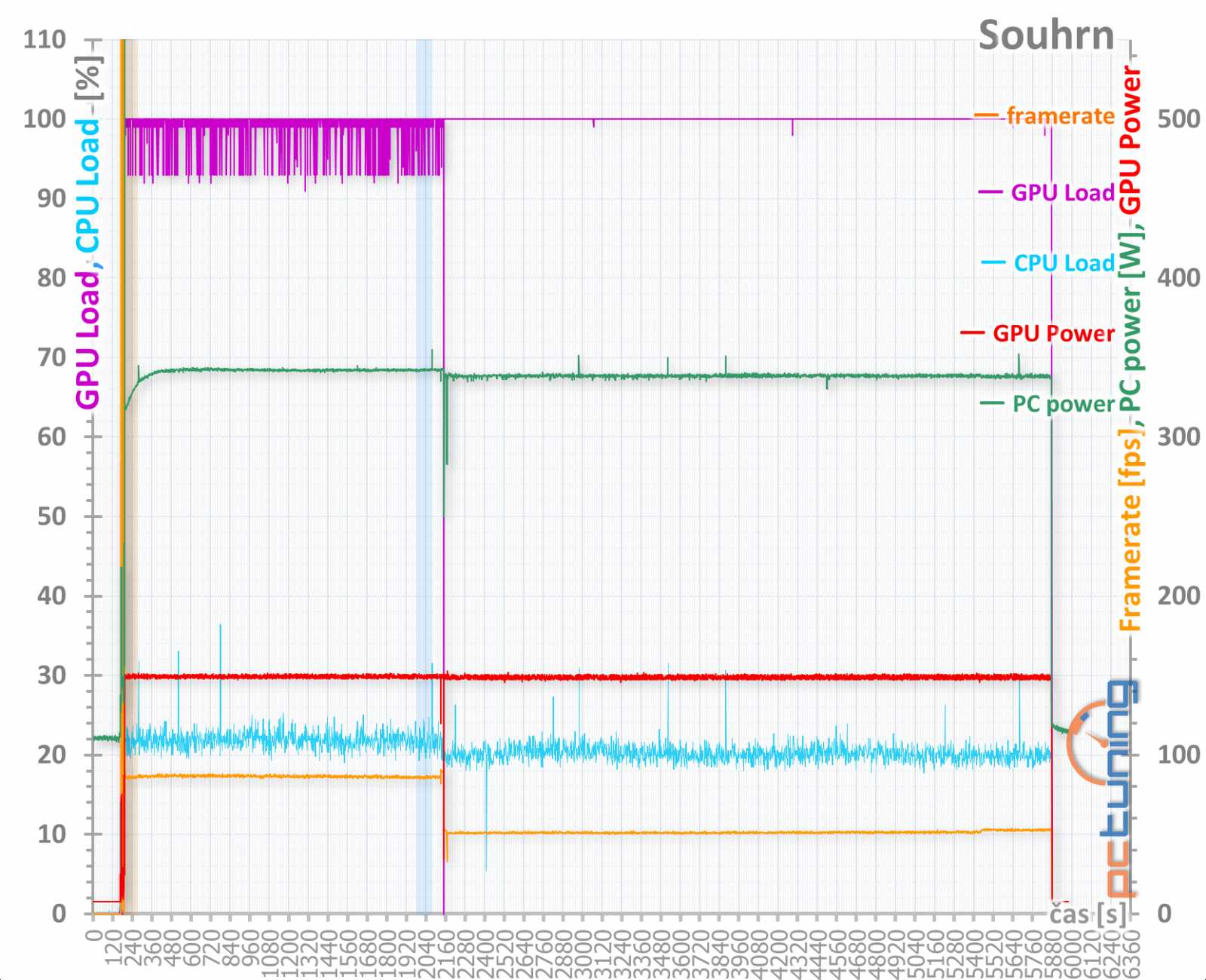Click left axis value 110
The height and width of the screenshot is (980, 1206).
pos(45,39)
